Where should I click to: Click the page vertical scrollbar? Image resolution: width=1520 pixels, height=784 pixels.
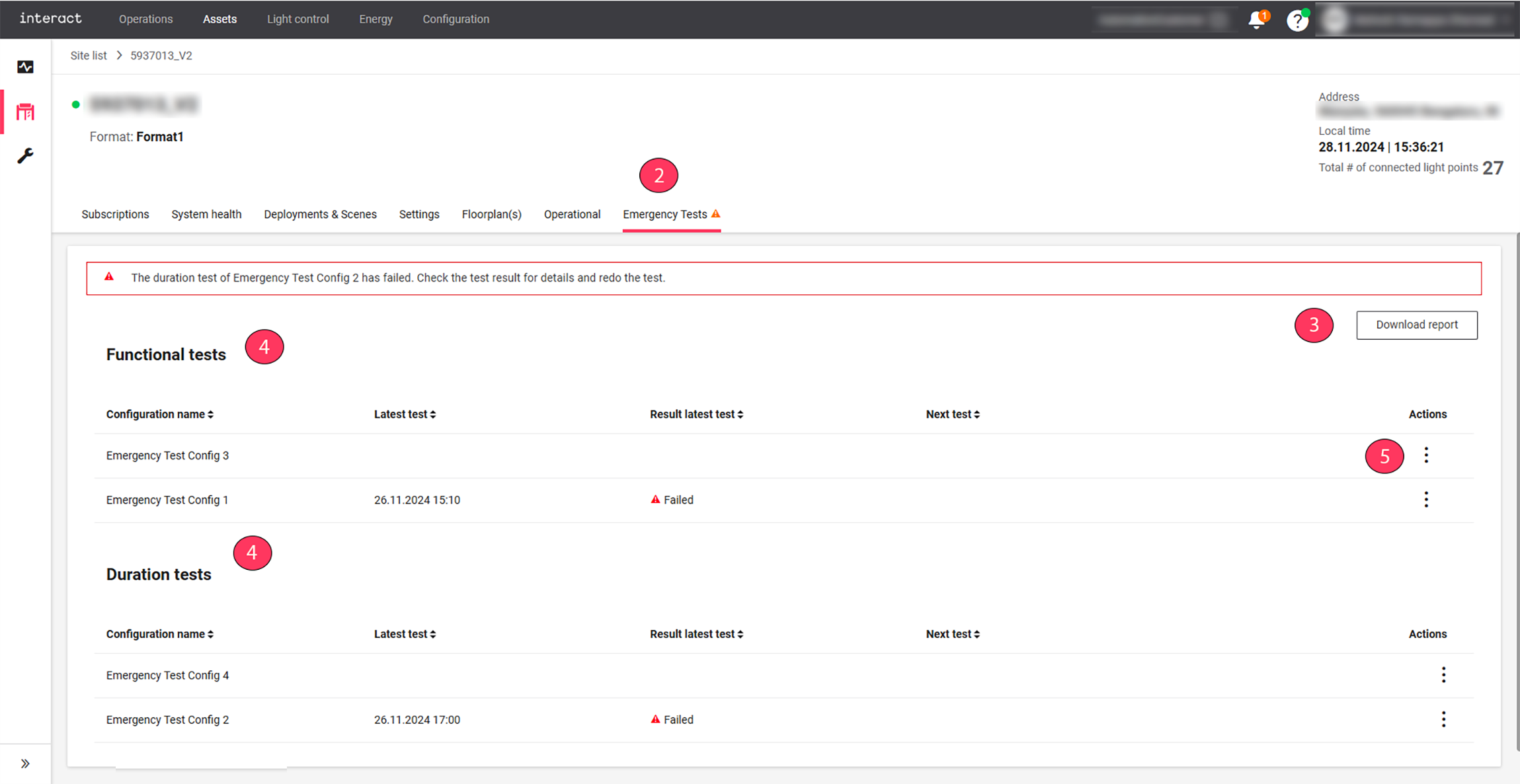pyautogui.click(x=1517, y=489)
